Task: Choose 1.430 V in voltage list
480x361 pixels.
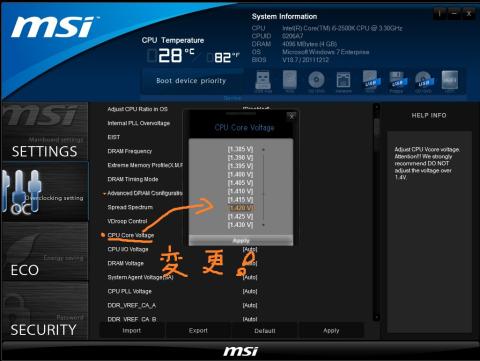Action: pyautogui.click(x=240, y=225)
